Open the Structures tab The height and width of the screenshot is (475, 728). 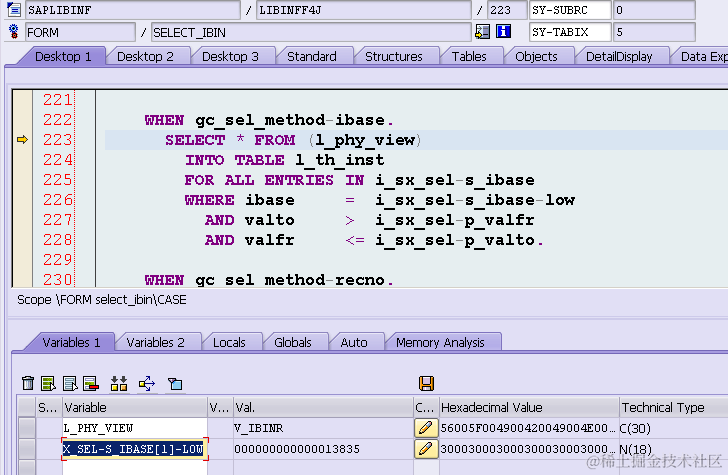(x=394, y=57)
